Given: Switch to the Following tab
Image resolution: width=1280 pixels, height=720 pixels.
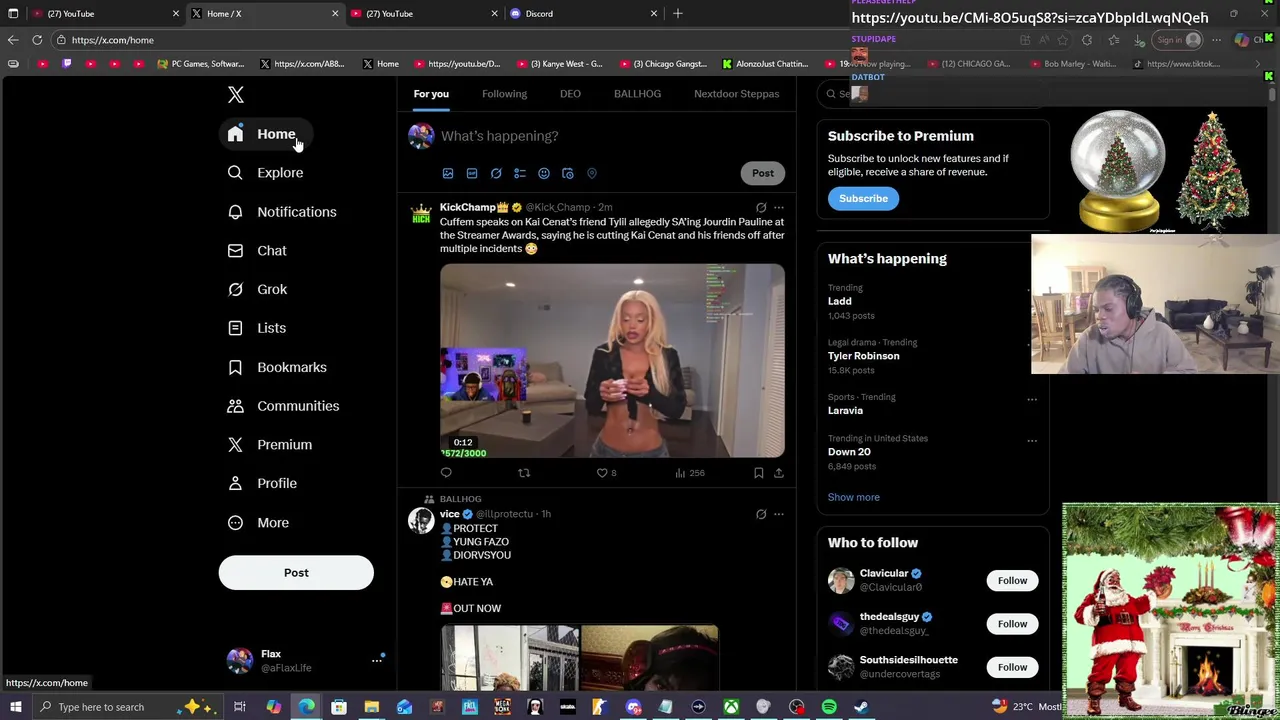Looking at the screenshot, I should [504, 94].
